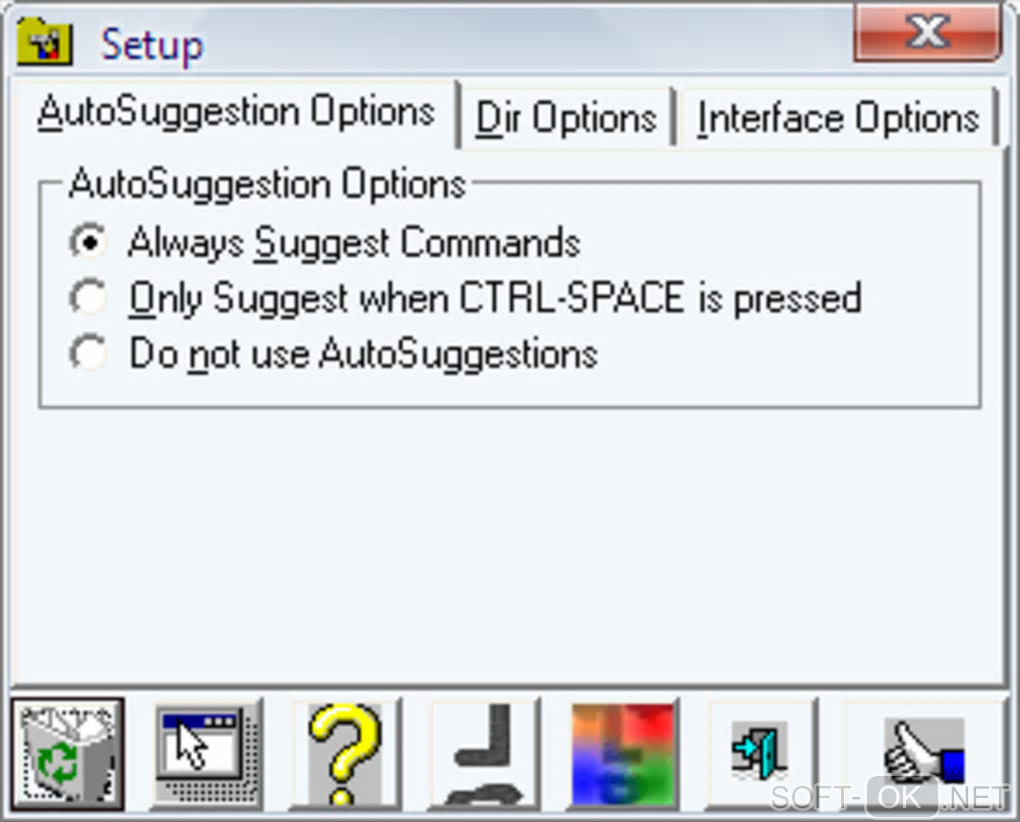Open help via the yellow question mark
Image resolution: width=1020 pixels, height=822 pixels.
(345, 754)
